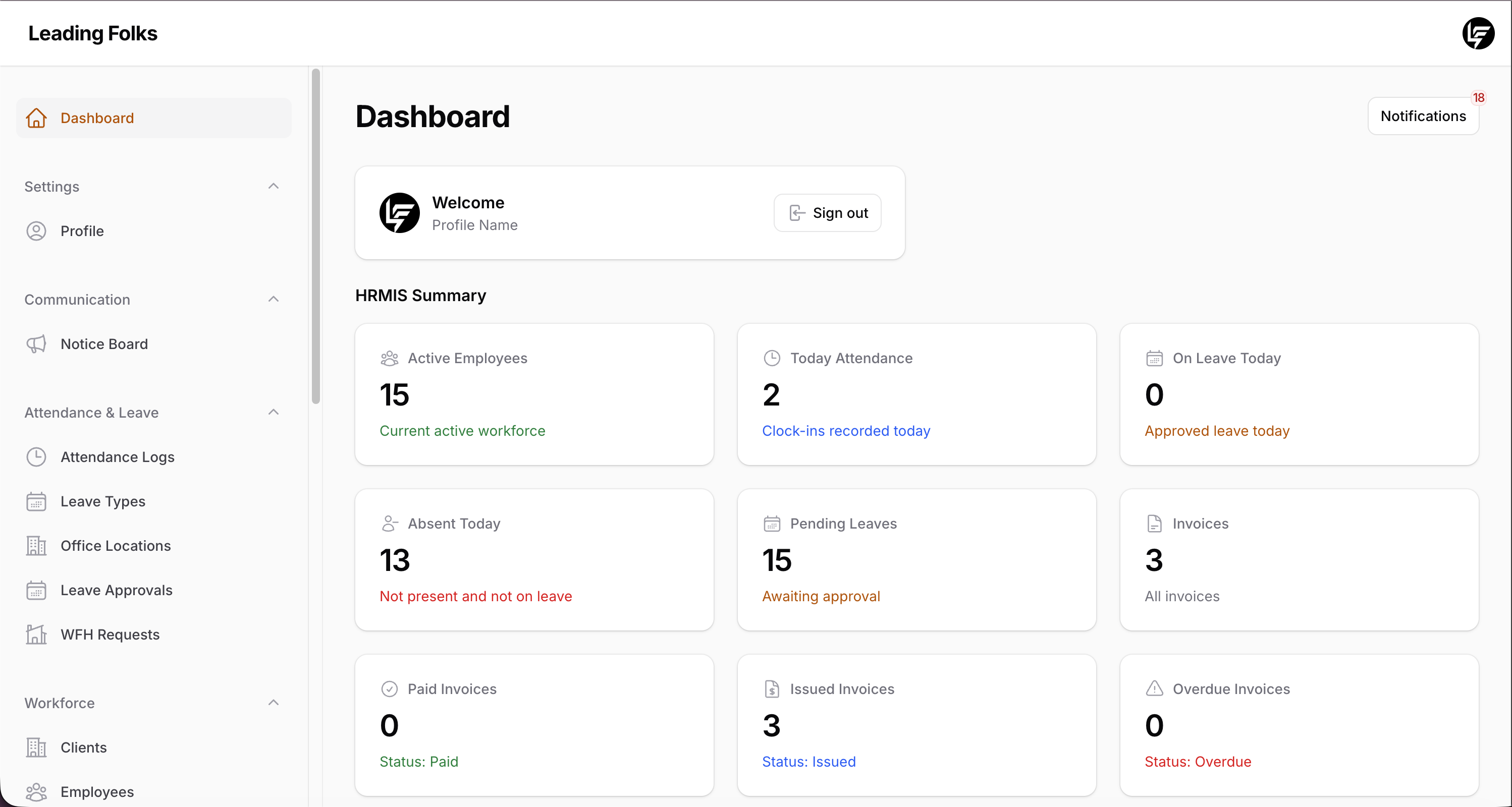Viewport: 1512px width, 807px height.
Task: Select the Attendance Logs clock icon
Action: [x=36, y=457]
